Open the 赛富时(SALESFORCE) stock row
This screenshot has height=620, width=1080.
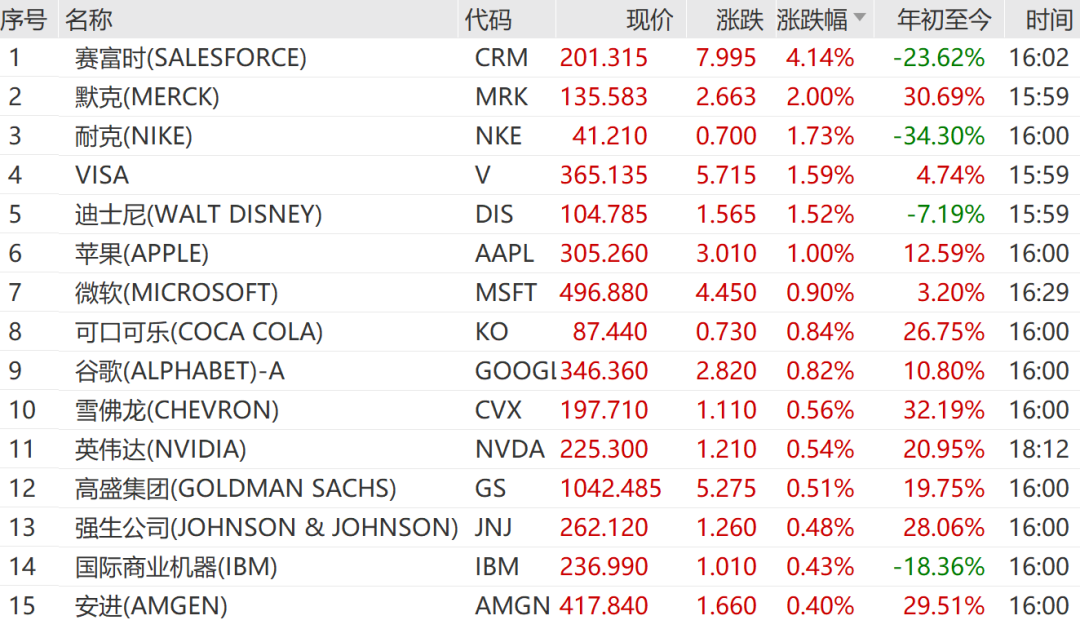point(540,58)
